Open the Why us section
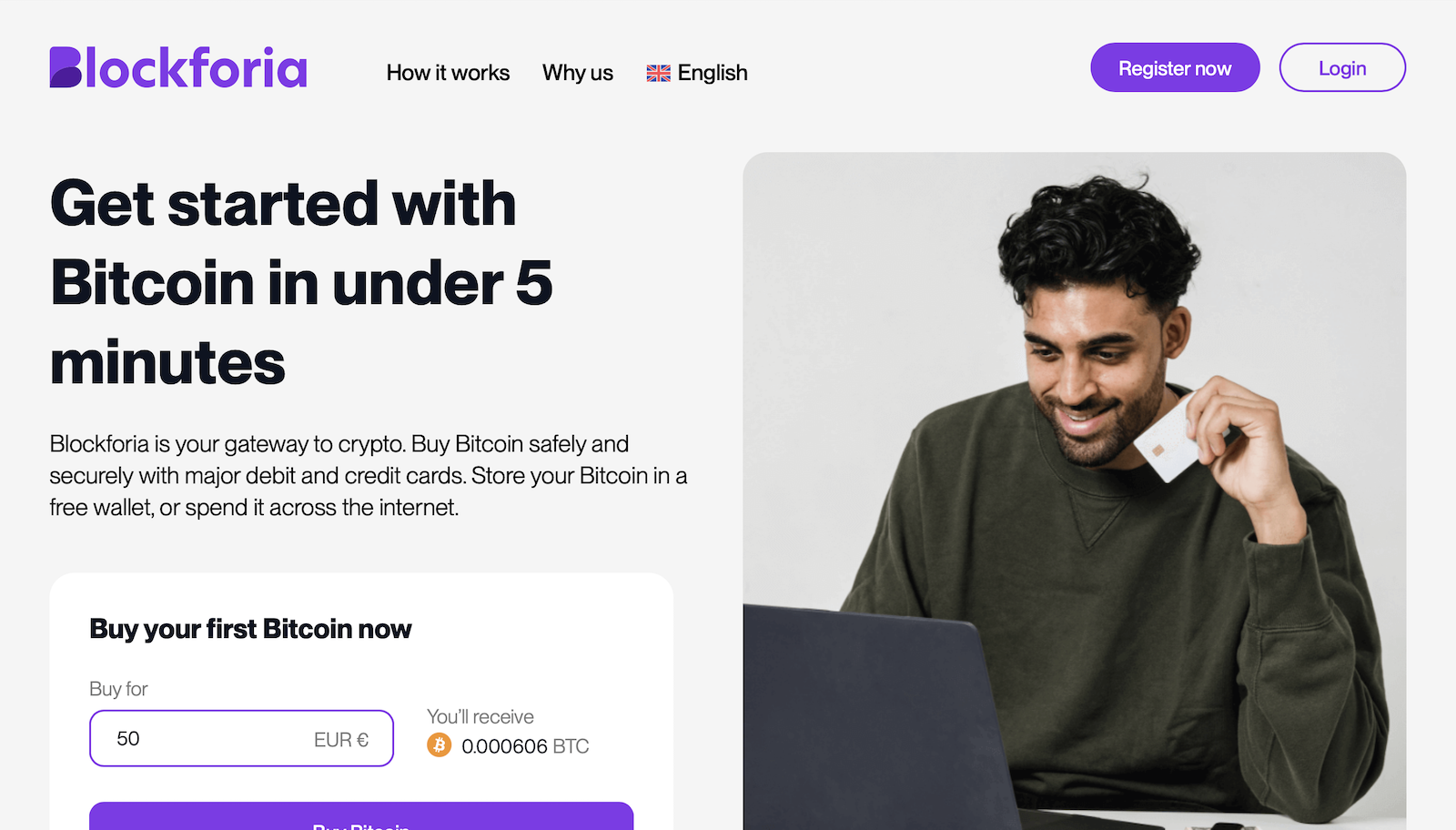Viewport: 1456px width, 830px height. click(x=578, y=73)
